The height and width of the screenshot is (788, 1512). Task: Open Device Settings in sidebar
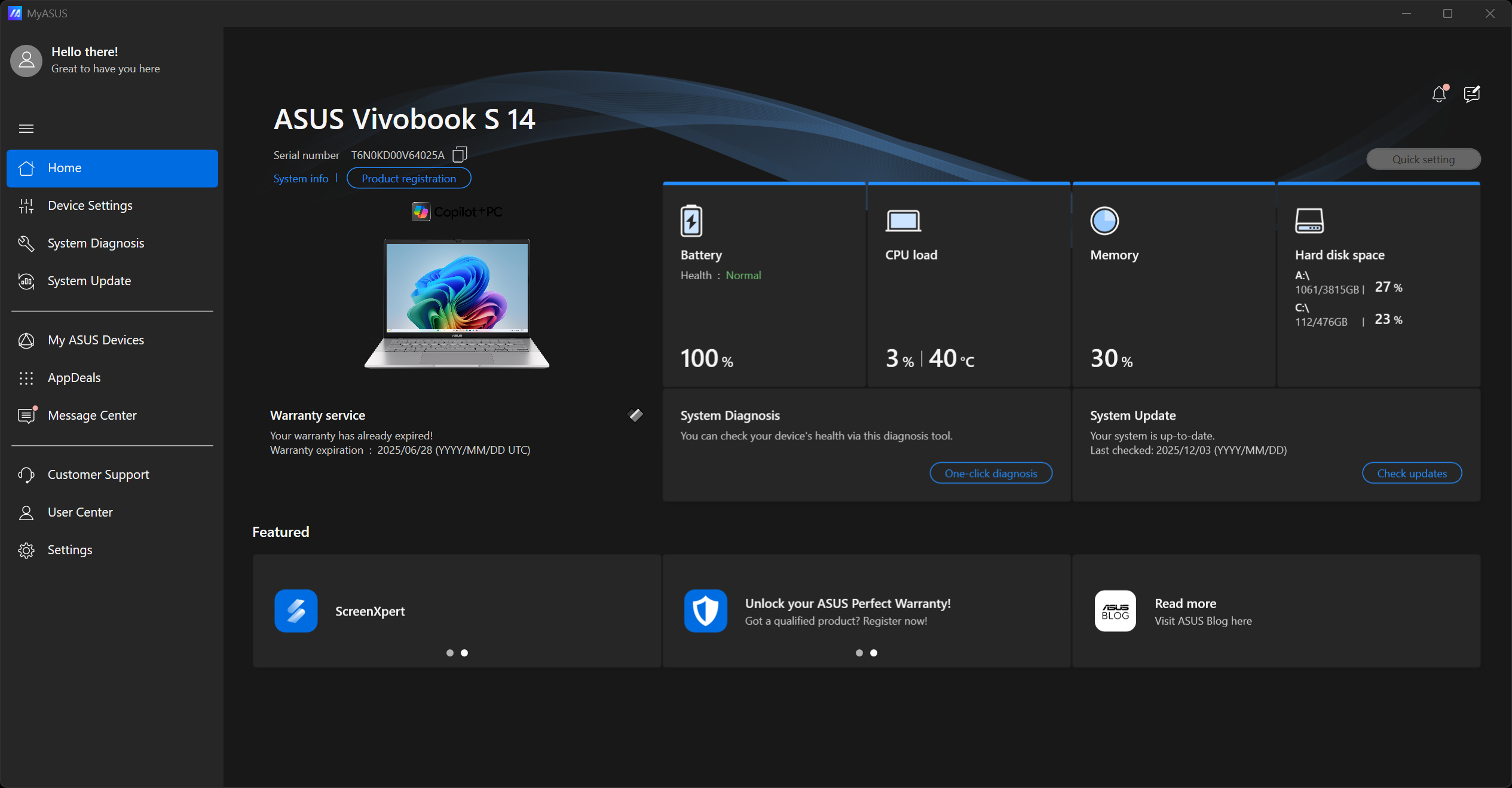(90, 206)
